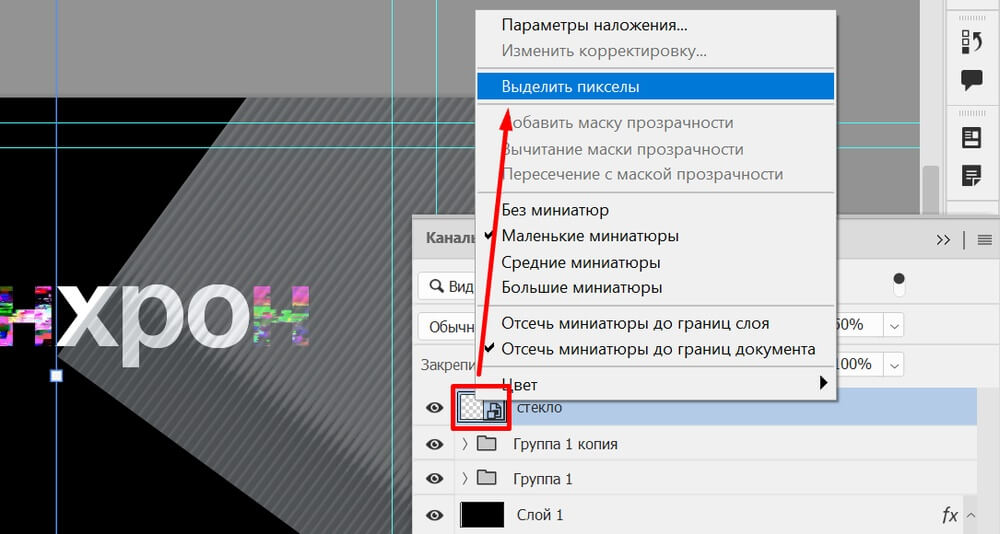Toggle the layer filter switch
1000x534 pixels.
coord(899,285)
